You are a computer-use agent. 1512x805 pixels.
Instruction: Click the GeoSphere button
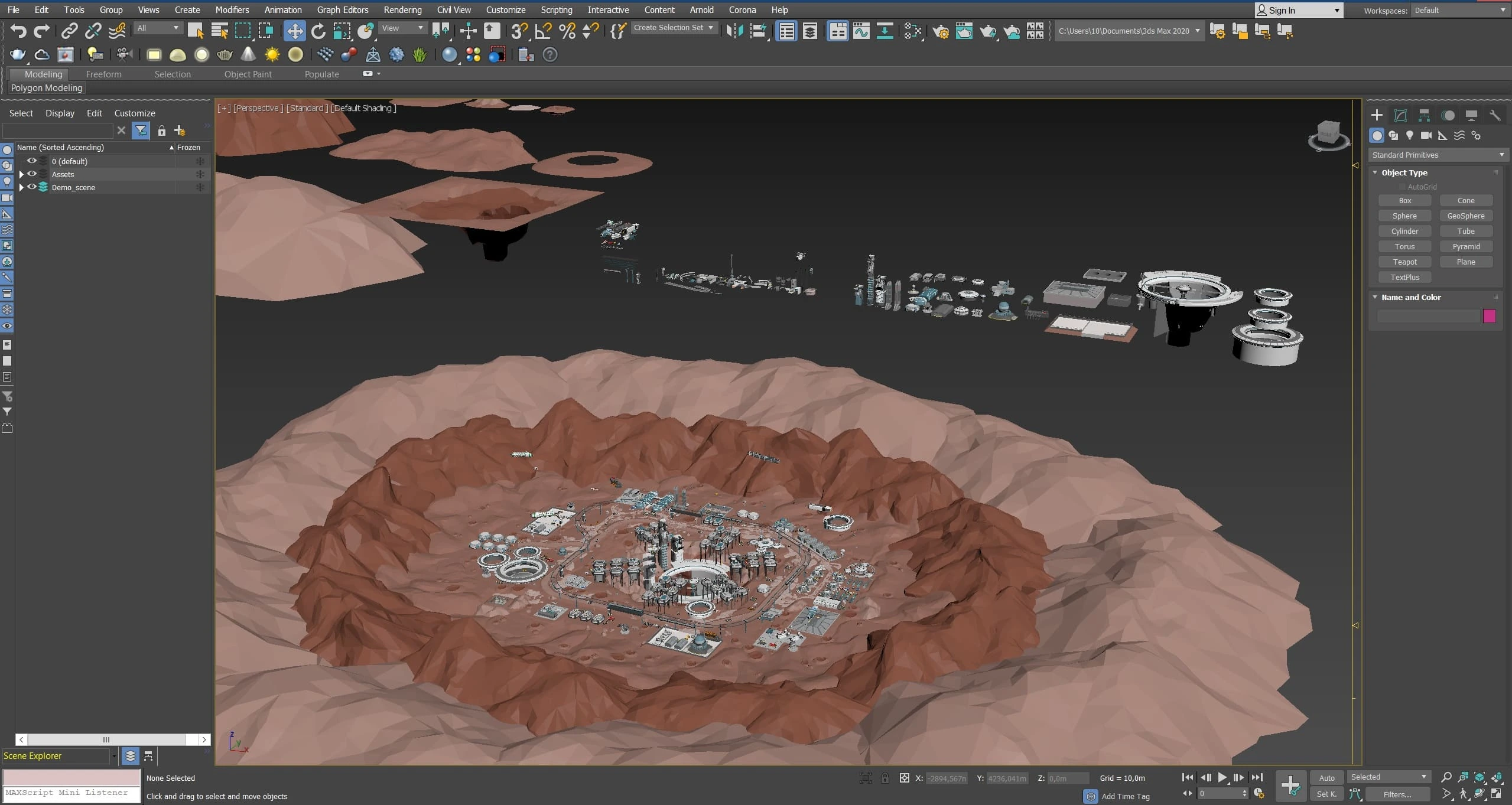[x=1465, y=216]
